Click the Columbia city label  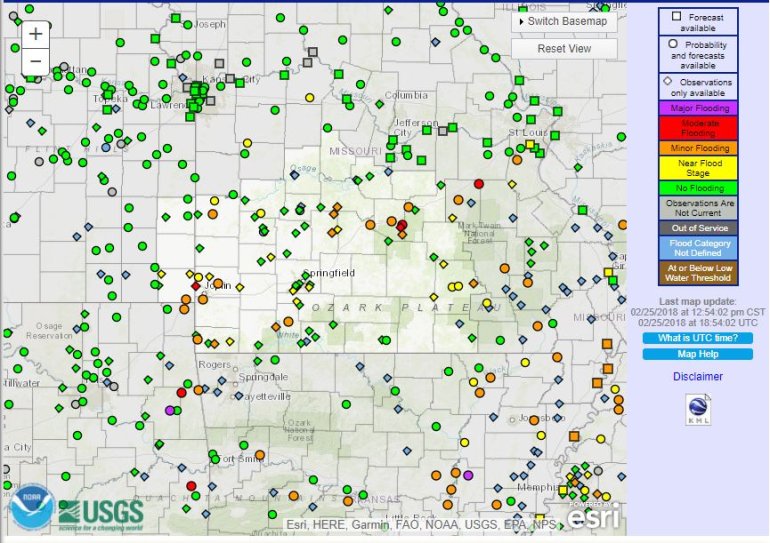(x=406, y=95)
